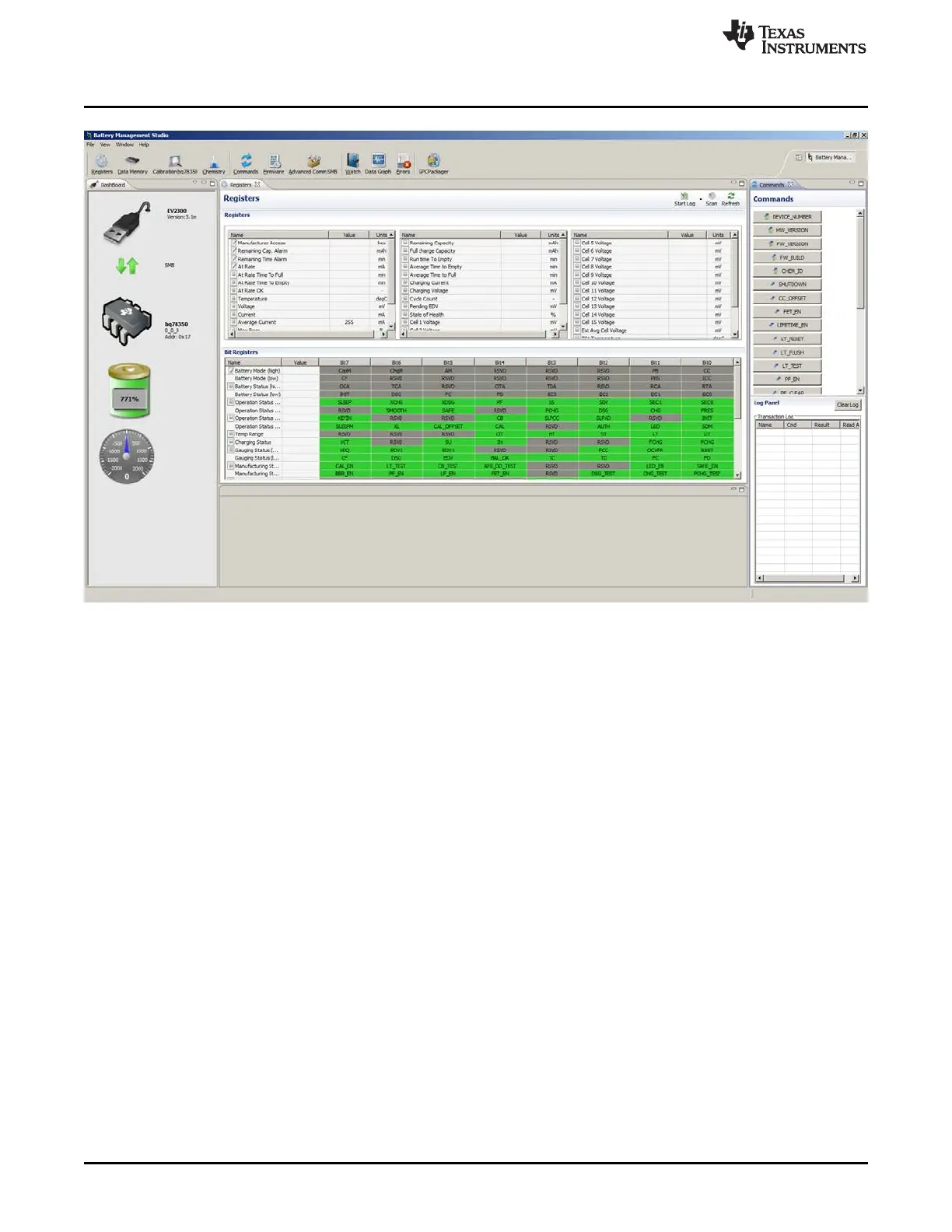Send the HW_VERSION command

[787, 230]
